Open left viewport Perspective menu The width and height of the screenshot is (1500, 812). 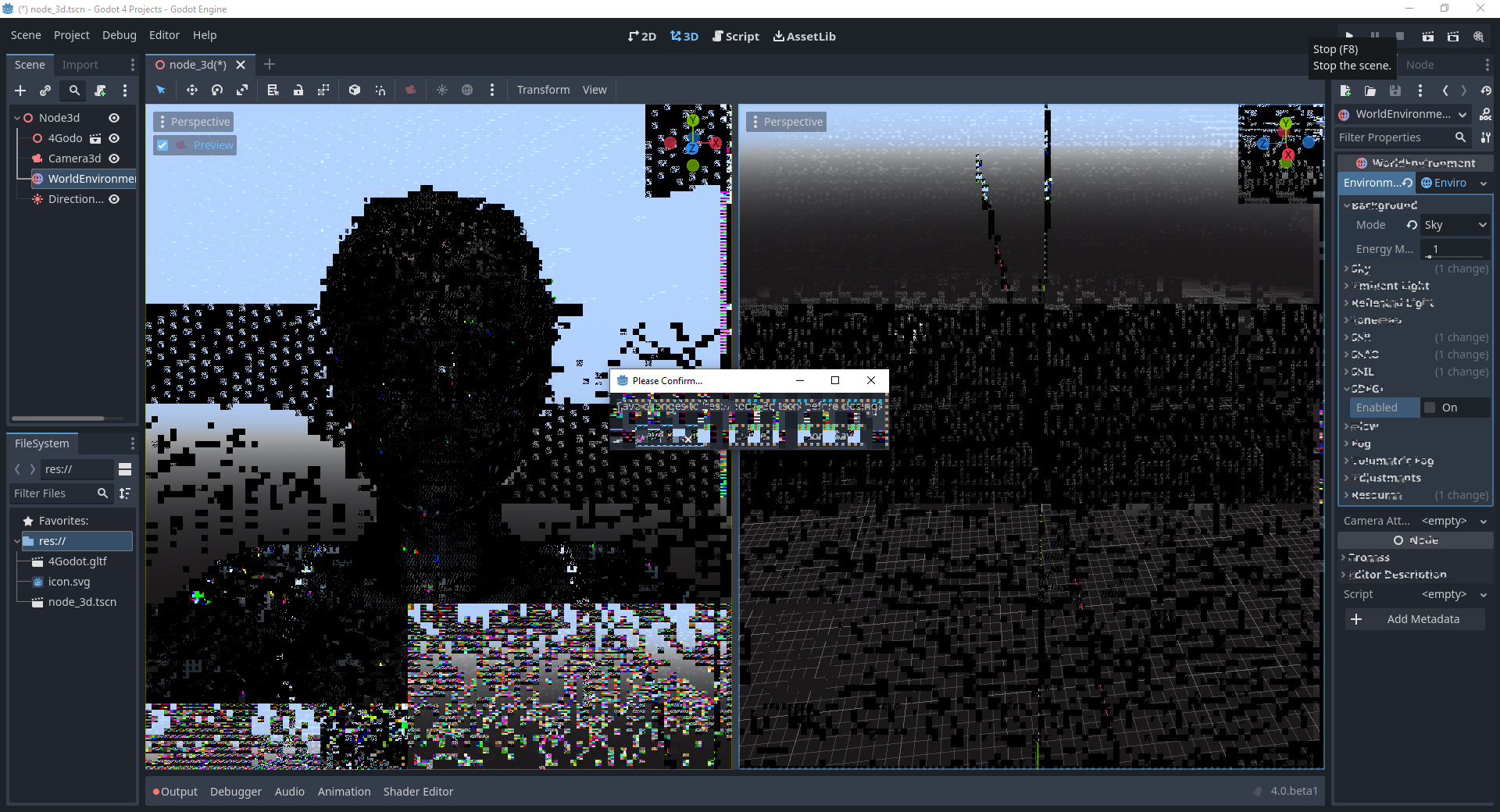(194, 122)
